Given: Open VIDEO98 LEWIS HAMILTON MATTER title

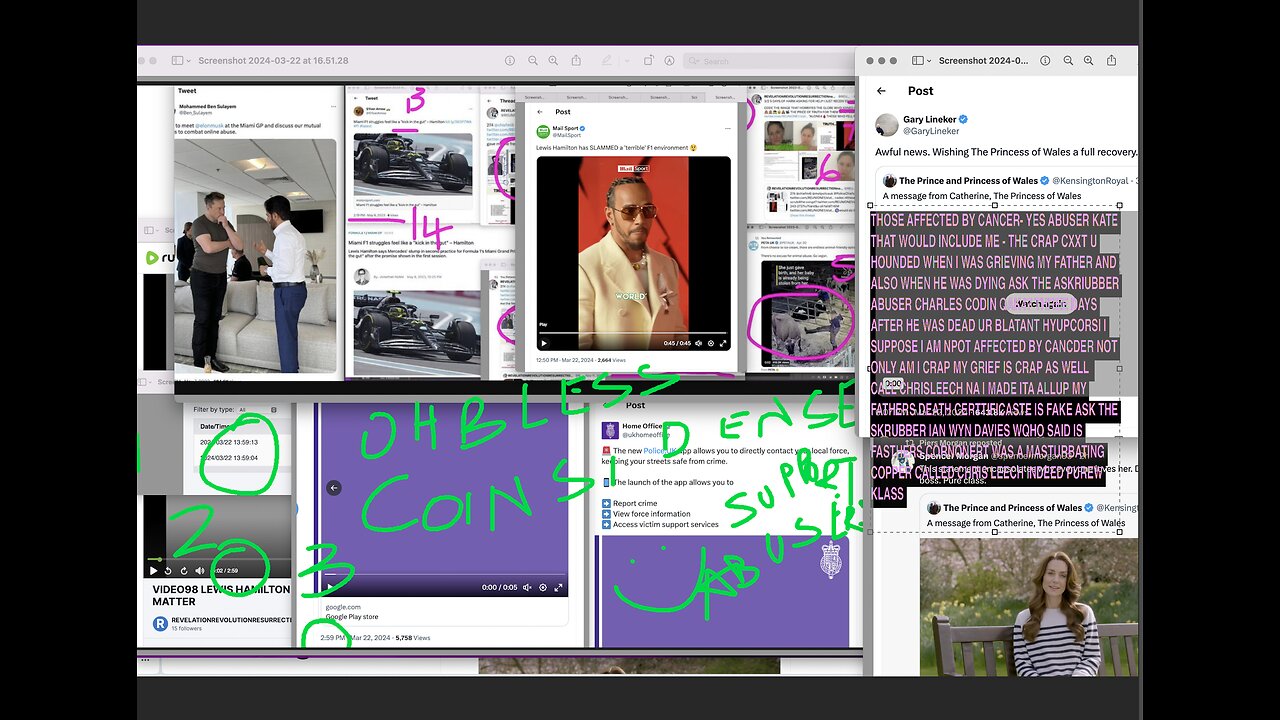Looking at the screenshot, I should [x=221, y=595].
